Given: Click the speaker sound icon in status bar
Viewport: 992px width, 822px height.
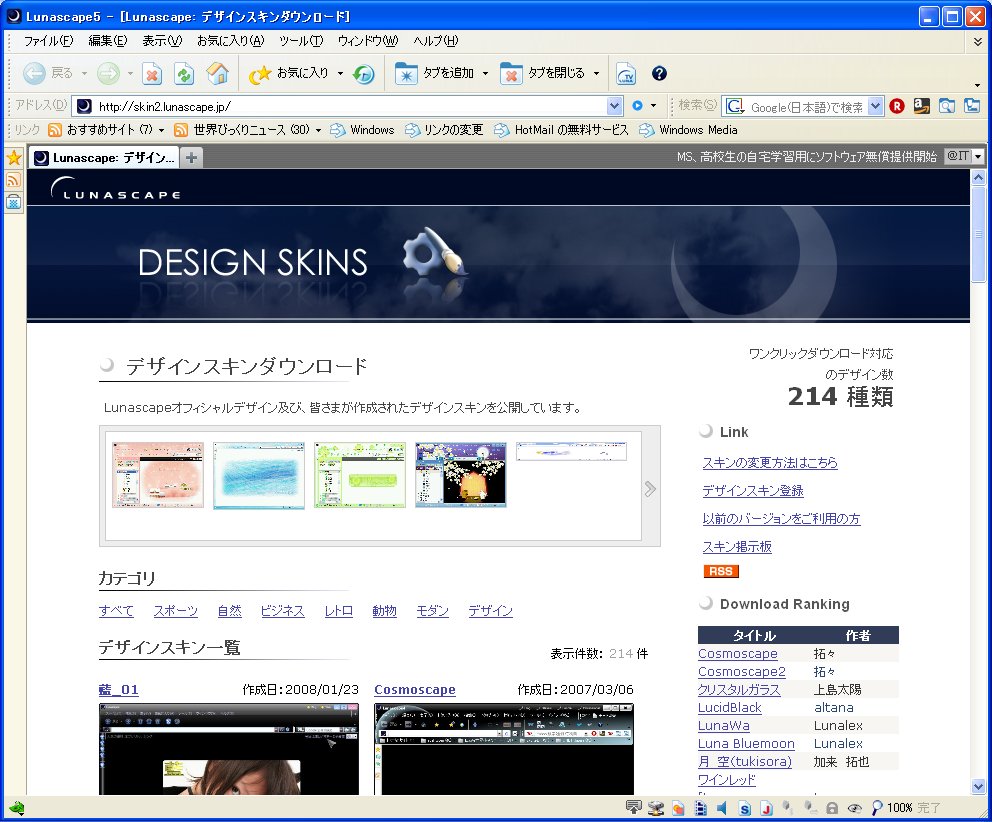Looking at the screenshot, I should (722, 807).
